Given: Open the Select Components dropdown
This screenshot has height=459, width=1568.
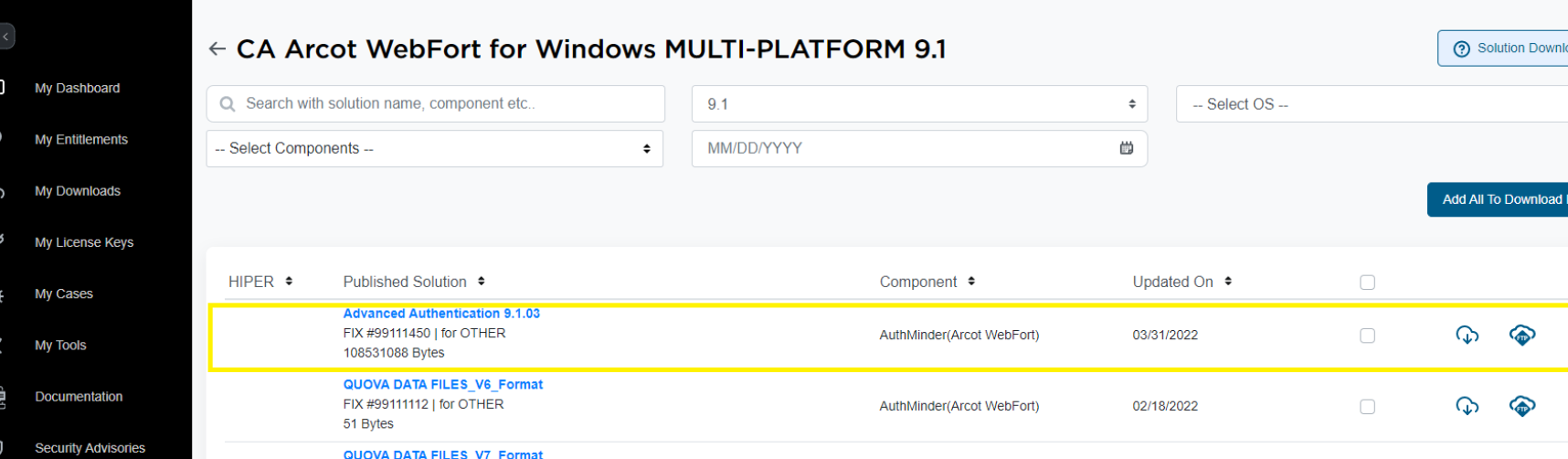Looking at the screenshot, I should pyautogui.click(x=435, y=148).
